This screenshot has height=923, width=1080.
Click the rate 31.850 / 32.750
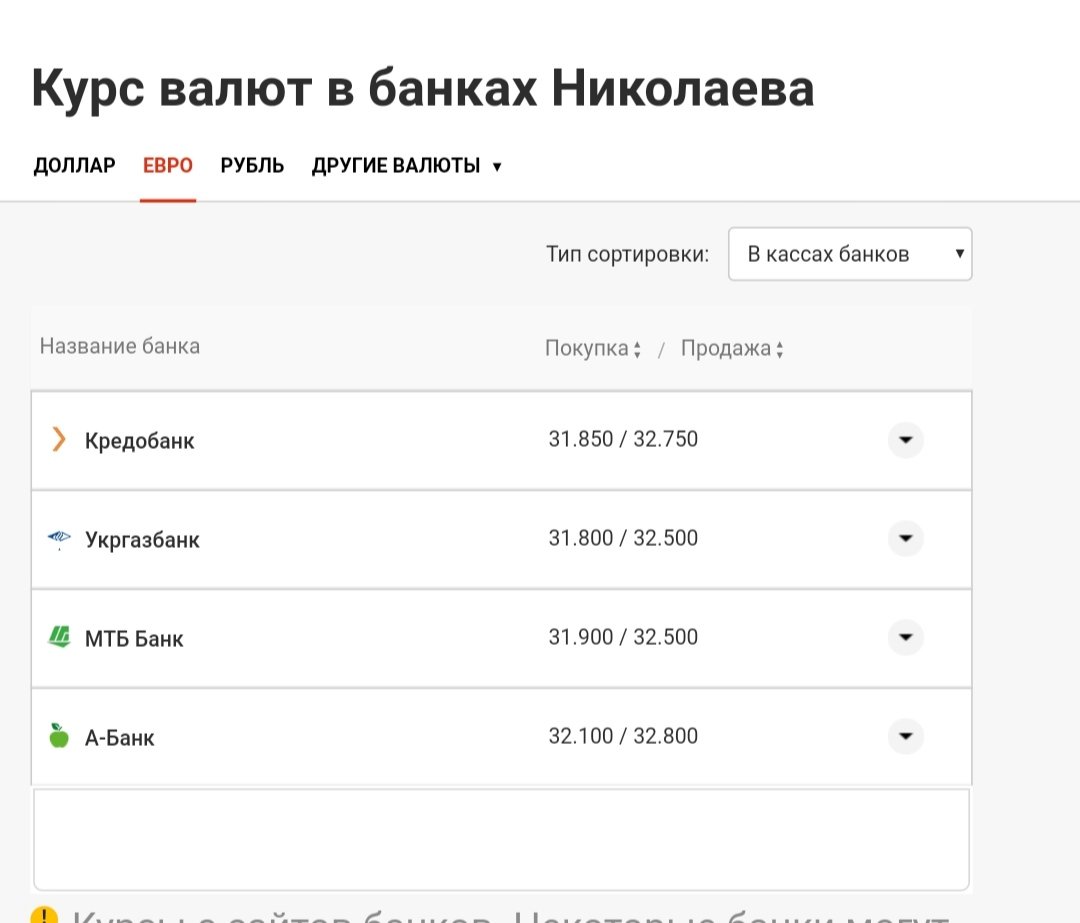click(623, 439)
